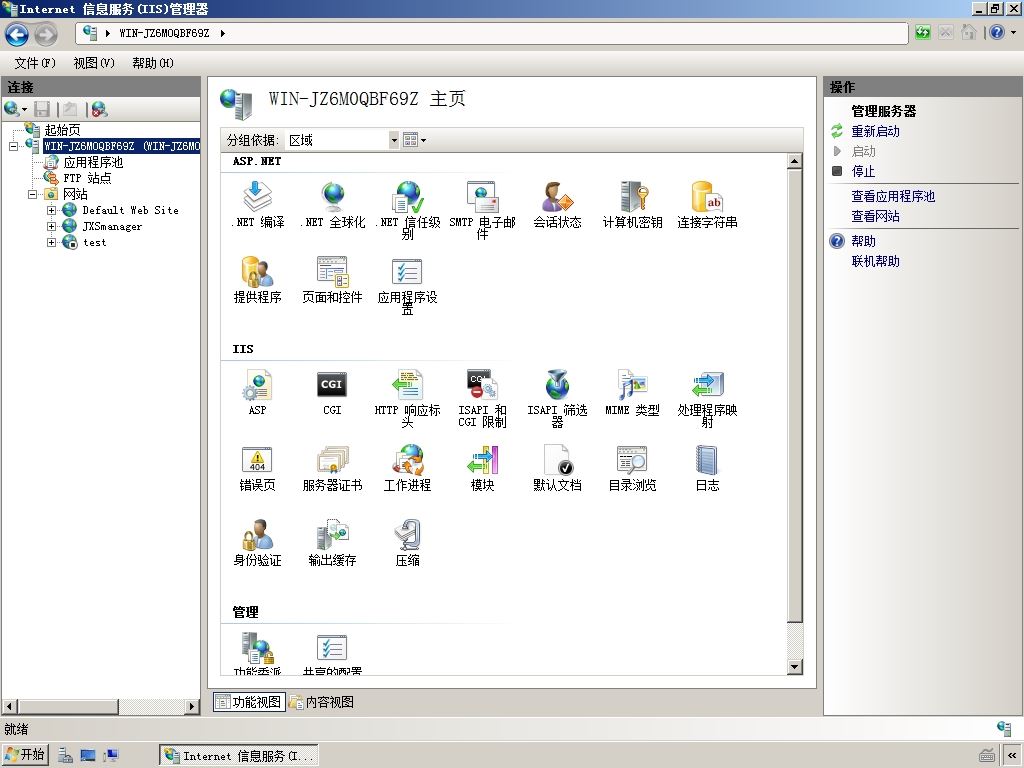This screenshot has height=768, width=1024.
Task: Click the feature list scroll down arrow
Action: pyautogui.click(x=794, y=667)
